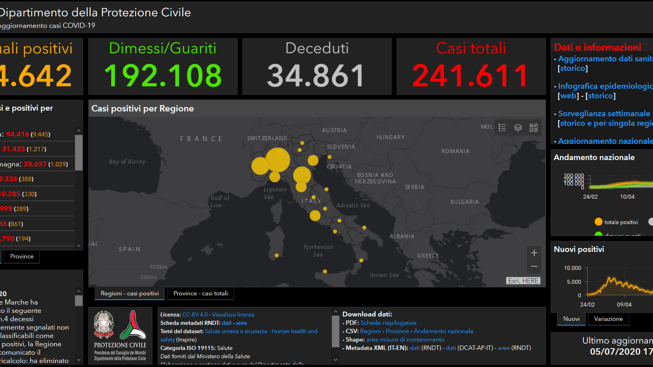Open the CC-BY-4.0 license link

point(194,315)
